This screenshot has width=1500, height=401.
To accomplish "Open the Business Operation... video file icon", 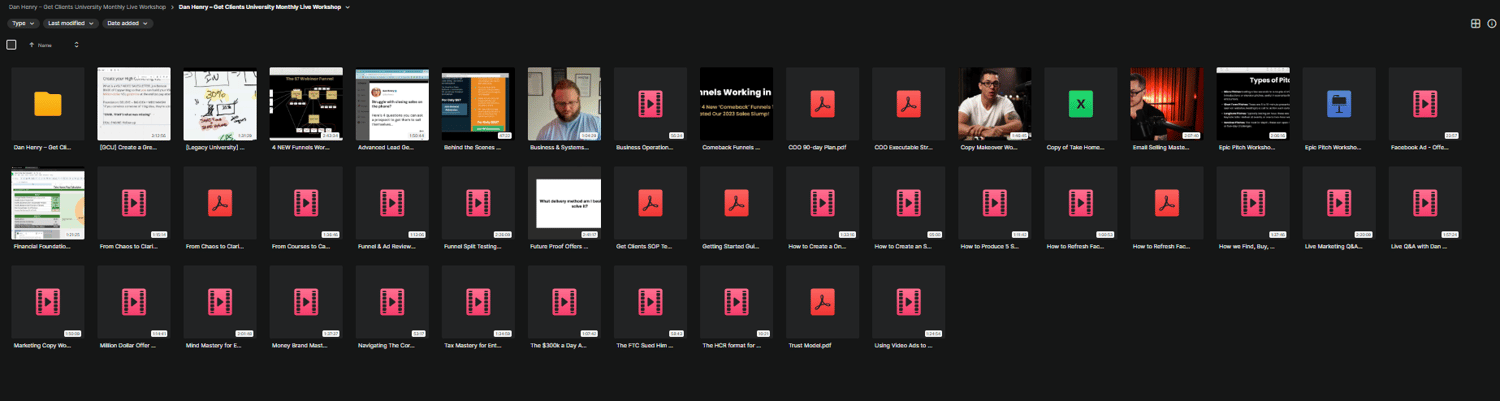I will [650, 104].
